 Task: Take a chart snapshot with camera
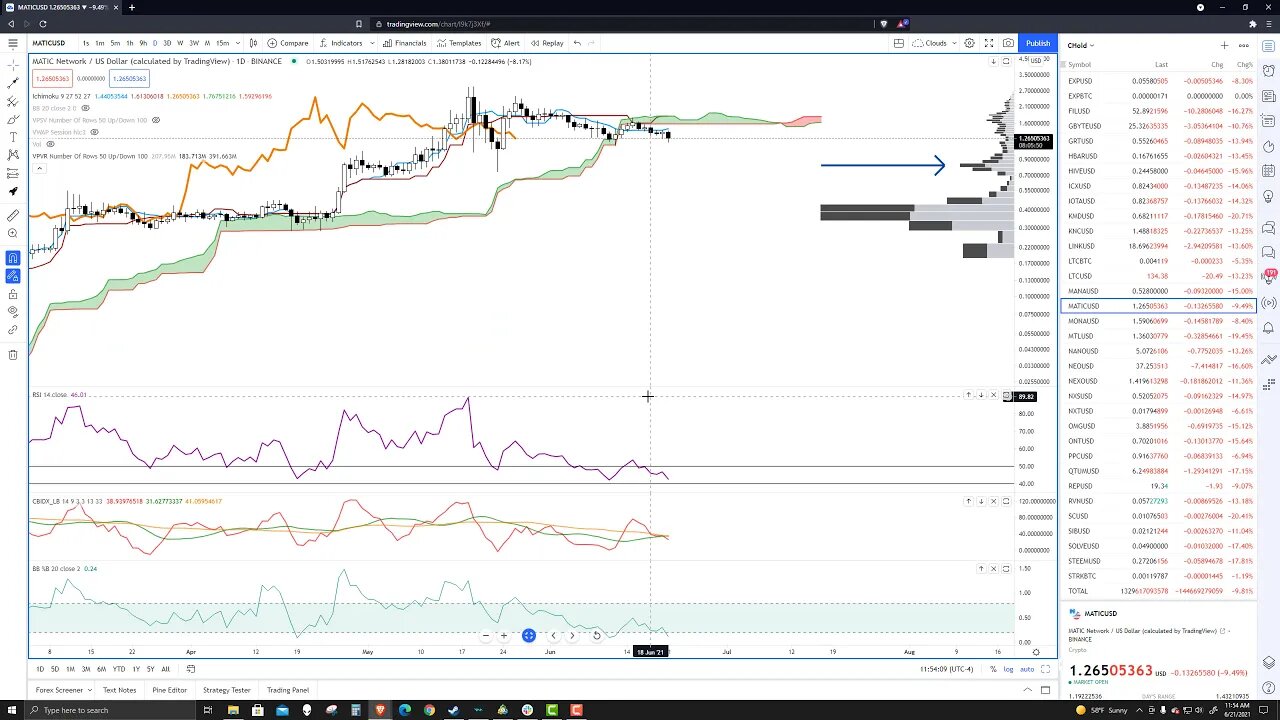[1008, 43]
